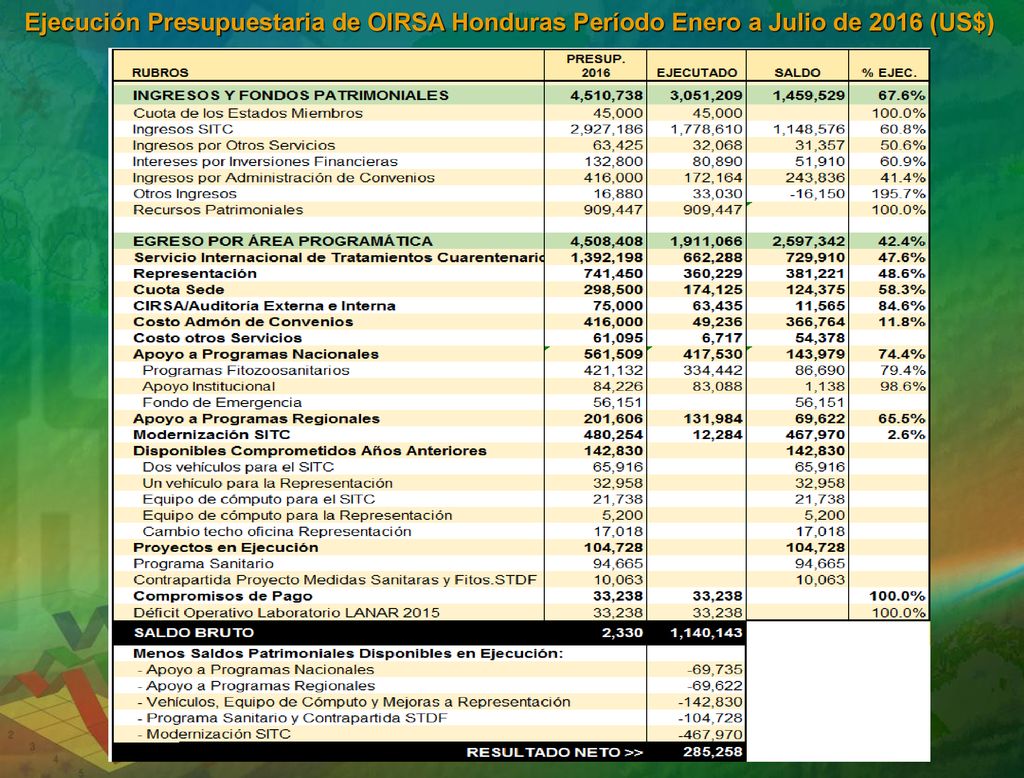Click the bold 'Apoyo a Programas Nacionales' row label

(256, 354)
